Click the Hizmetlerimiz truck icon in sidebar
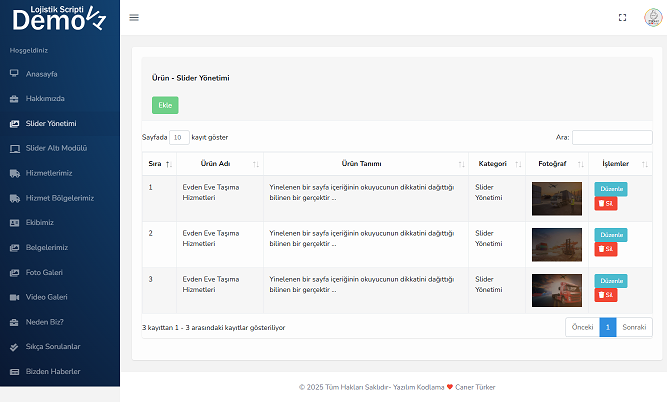The width and height of the screenshot is (667, 402). click(14, 173)
